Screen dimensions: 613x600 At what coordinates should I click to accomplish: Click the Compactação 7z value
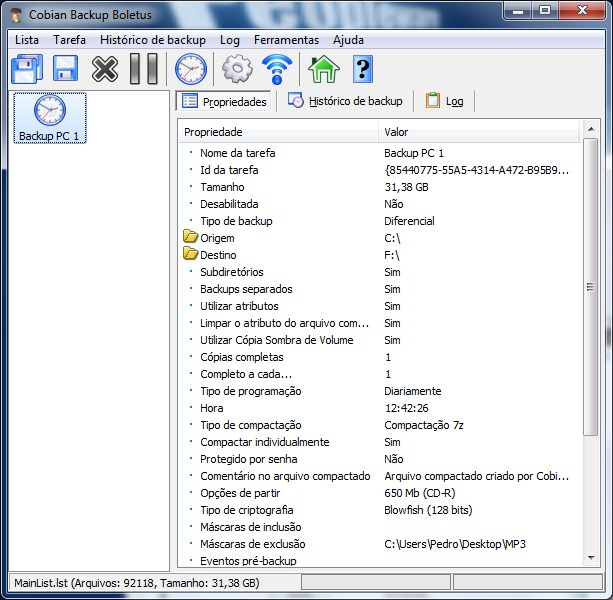[x=424, y=425]
